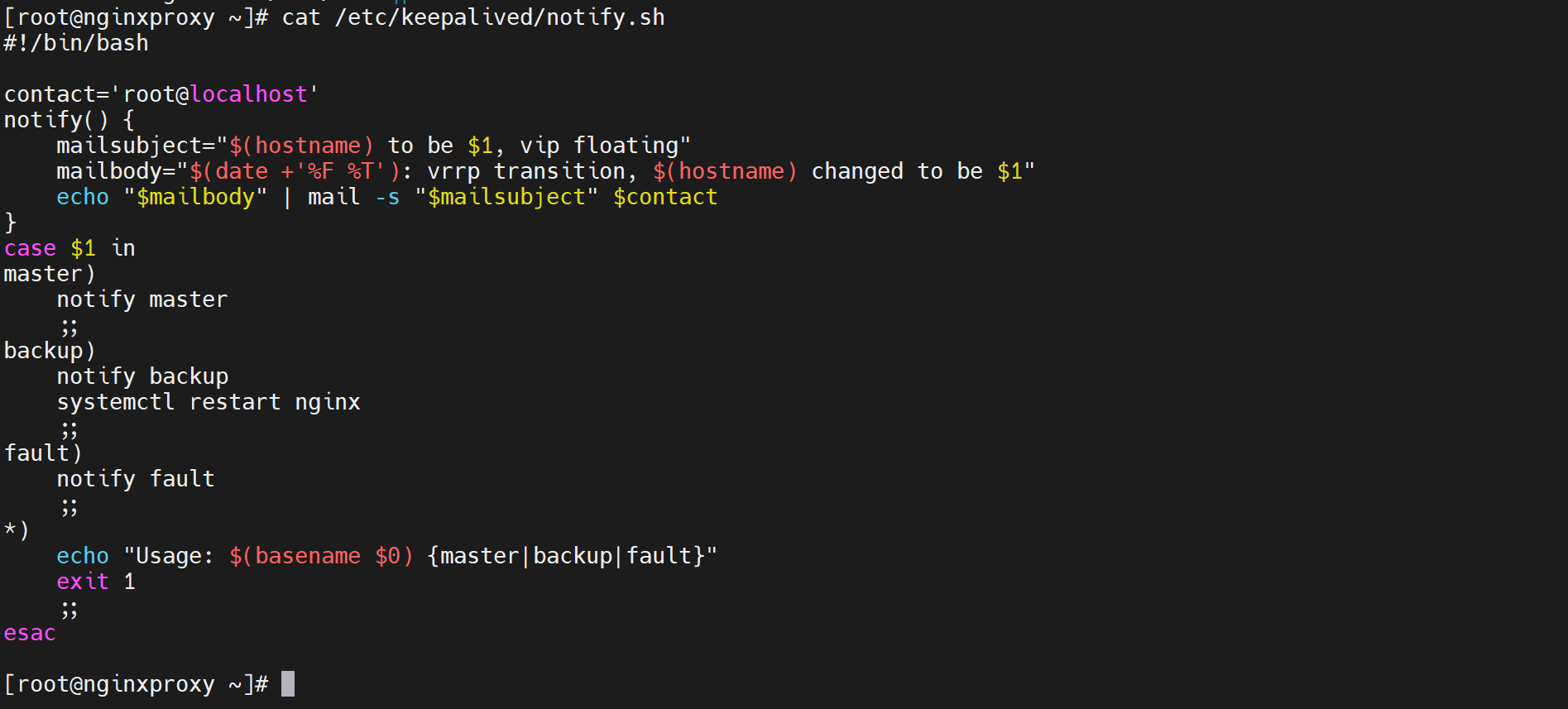Click the magenta 'localhost' text
1568x709 pixels.
(248, 94)
